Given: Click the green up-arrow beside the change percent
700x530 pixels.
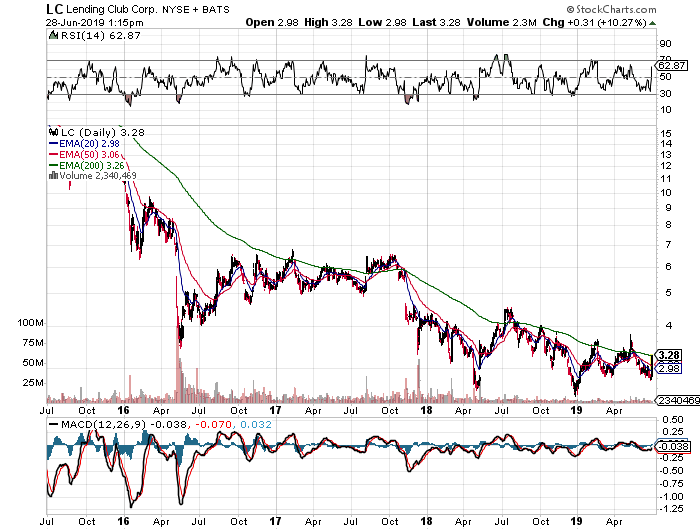Looking at the screenshot, I should pyautogui.click(x=653, y=23).
